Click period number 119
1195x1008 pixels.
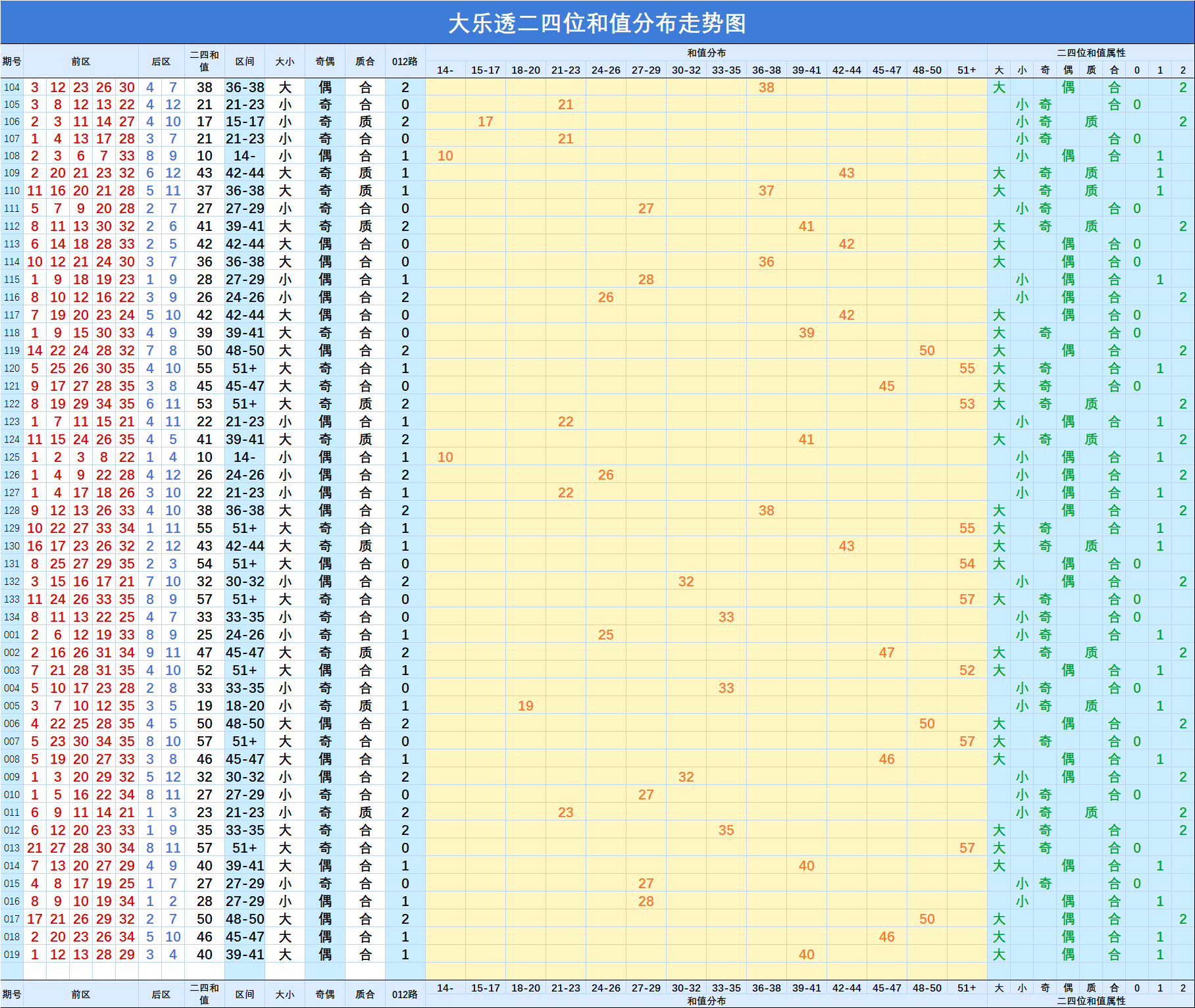pyautogui.click(x=12, y=351)
